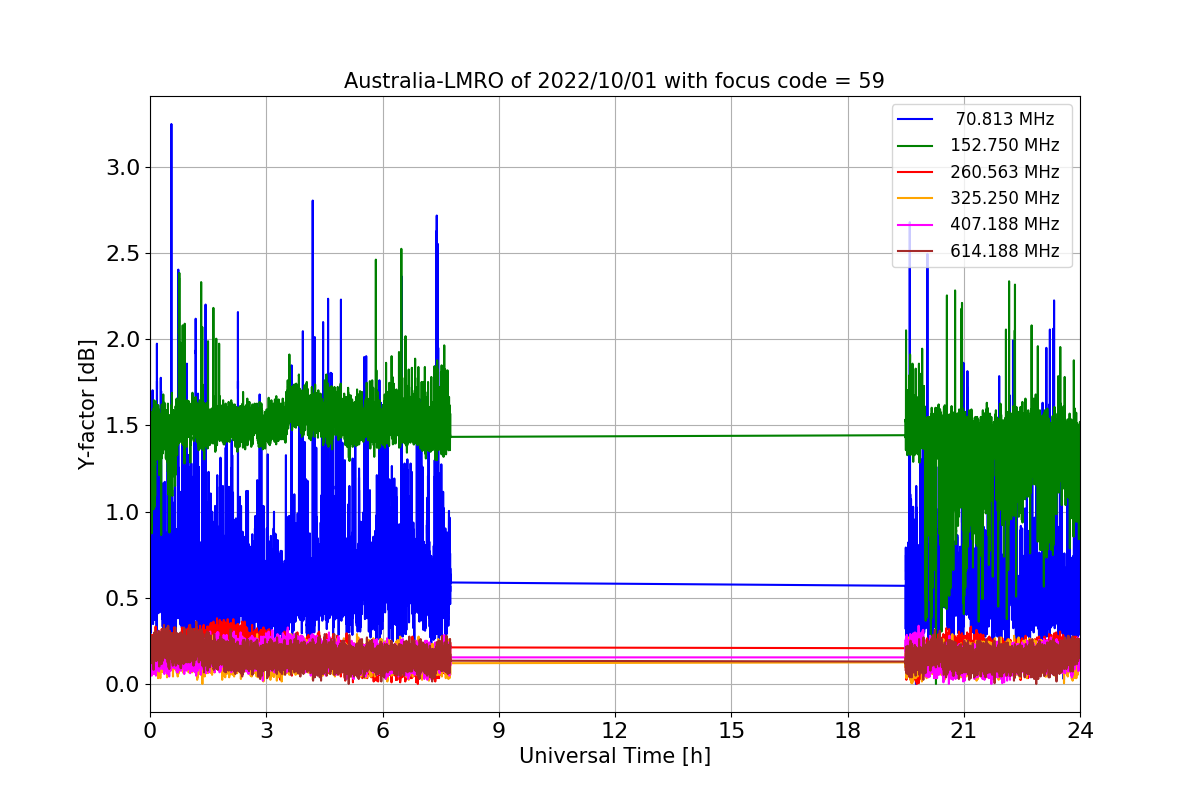This screenshot has width=1200, height=800.
Task: Select the '614.188 MHz' legend label
Action: click(1005, 251)
